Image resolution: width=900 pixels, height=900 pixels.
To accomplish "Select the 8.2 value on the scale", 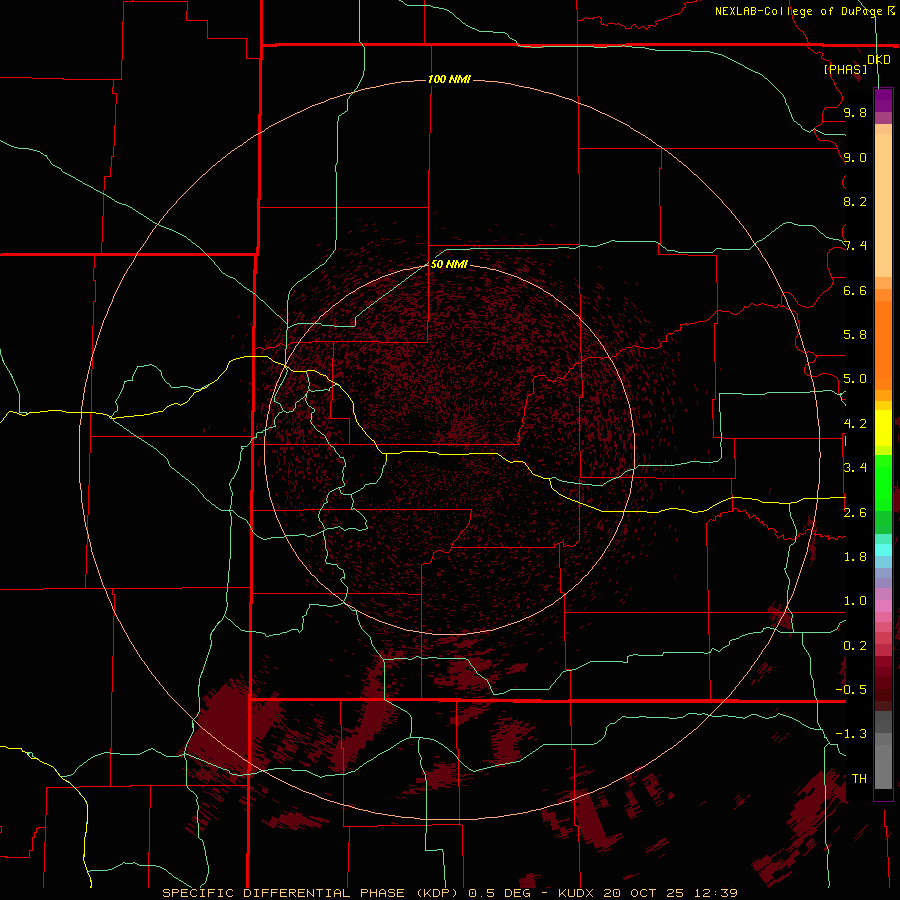I will coord(855,201).
